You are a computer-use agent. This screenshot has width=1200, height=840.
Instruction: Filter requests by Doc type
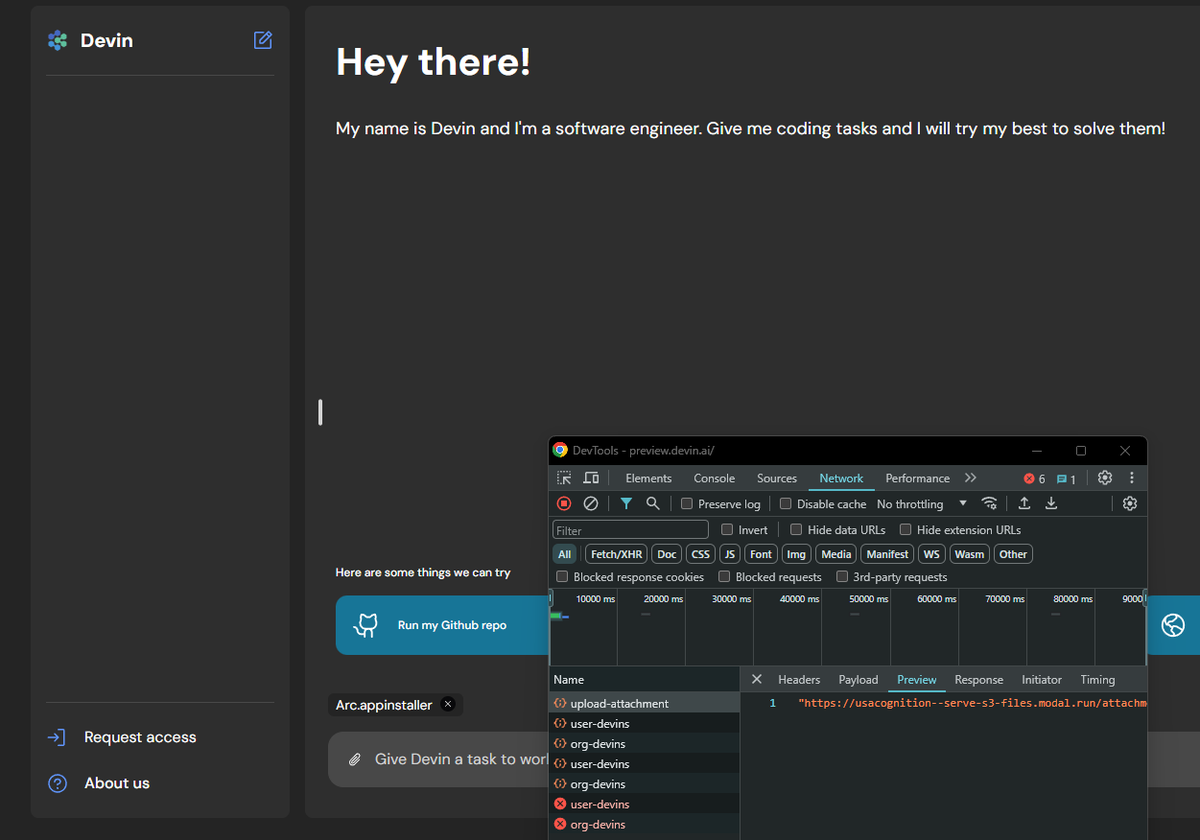point(667,554)
